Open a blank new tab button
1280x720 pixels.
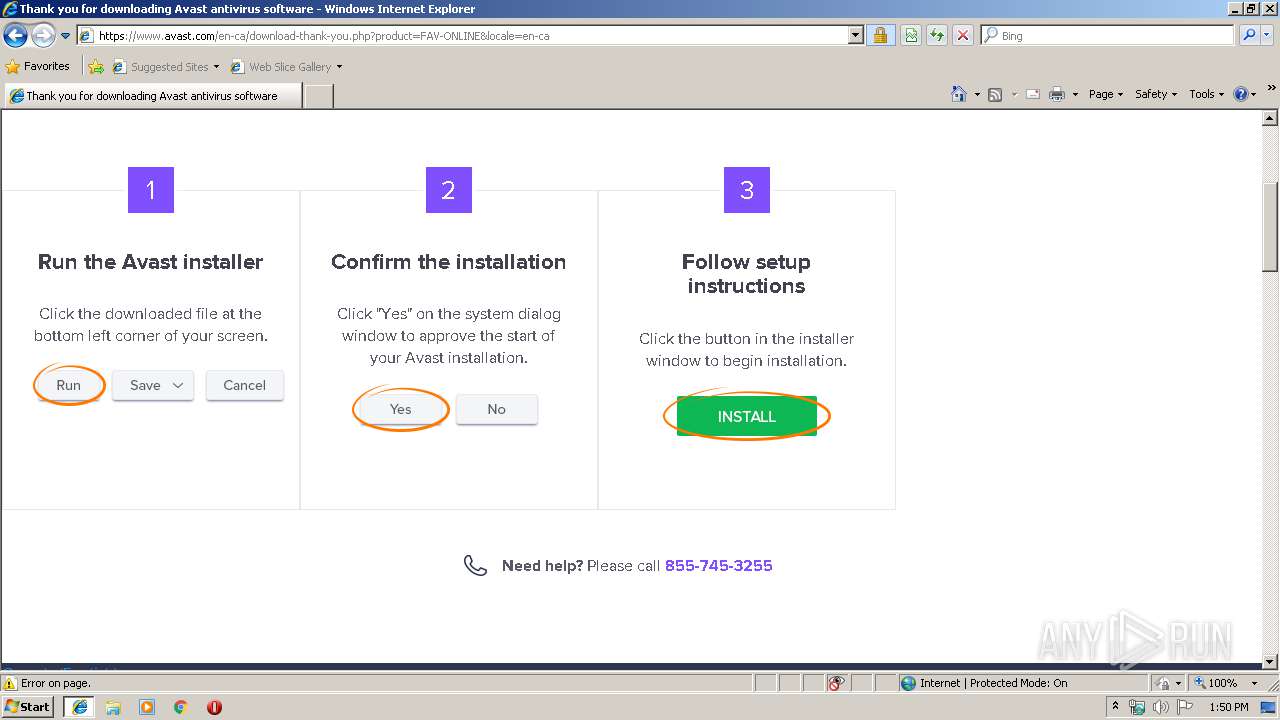[318, 96]
